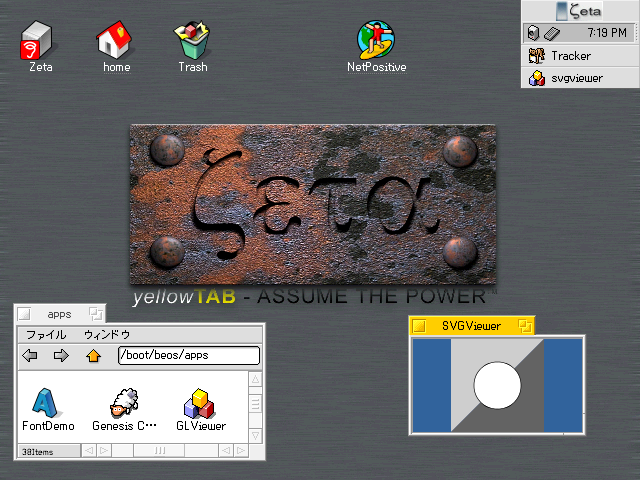
Task: Go forward with right arrow in apps window
Action: tap(61, 356)
